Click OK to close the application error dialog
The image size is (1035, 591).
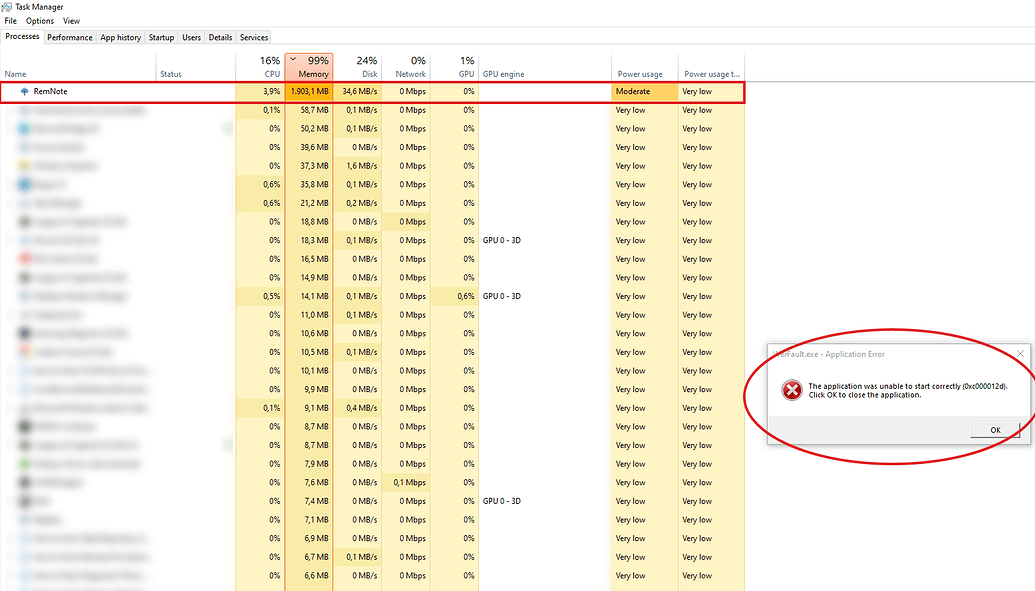[x=994, y=429]
